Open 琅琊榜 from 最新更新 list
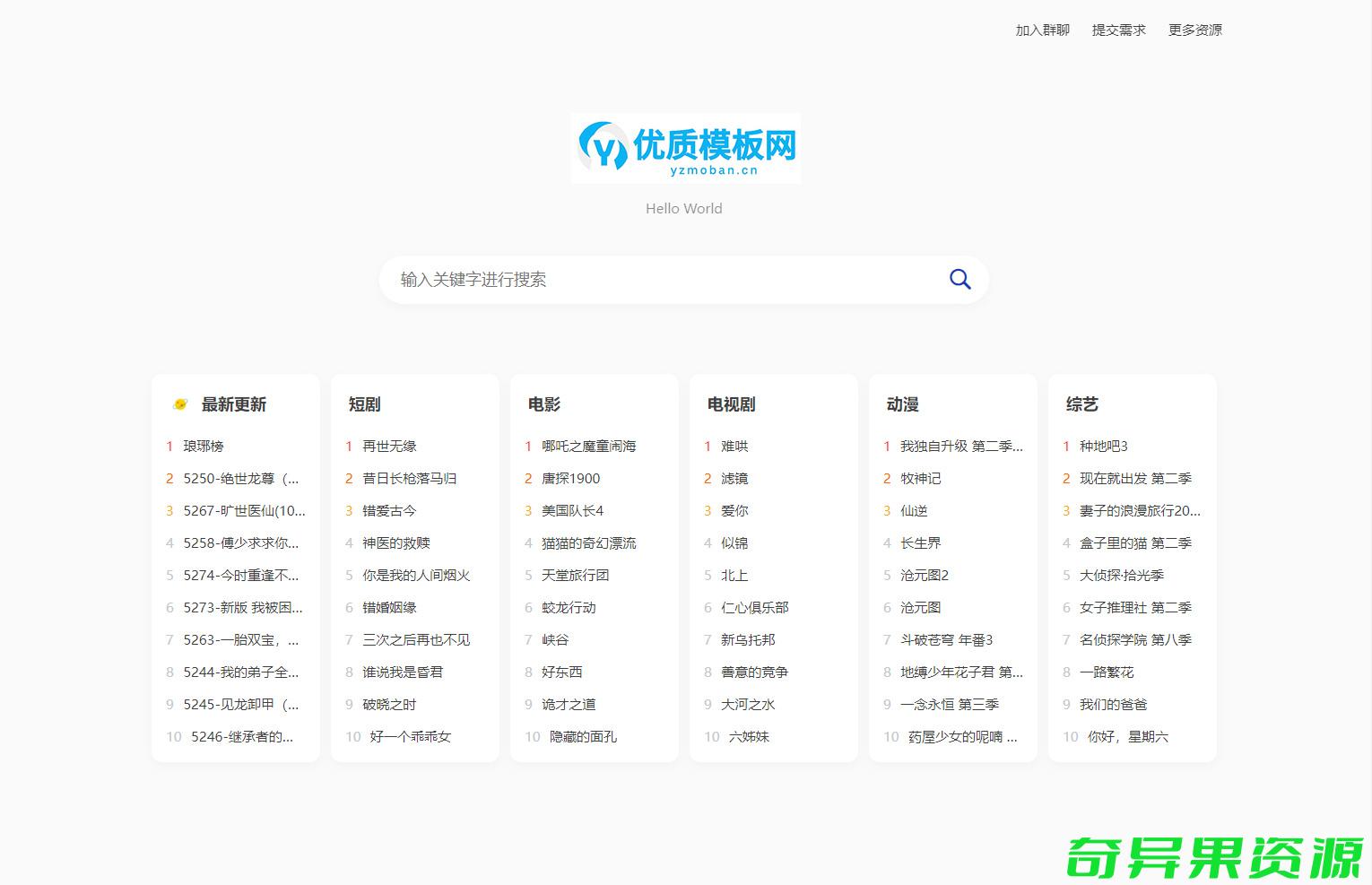This screenshot has height=885, width=1372. click(x=203, y=446)
